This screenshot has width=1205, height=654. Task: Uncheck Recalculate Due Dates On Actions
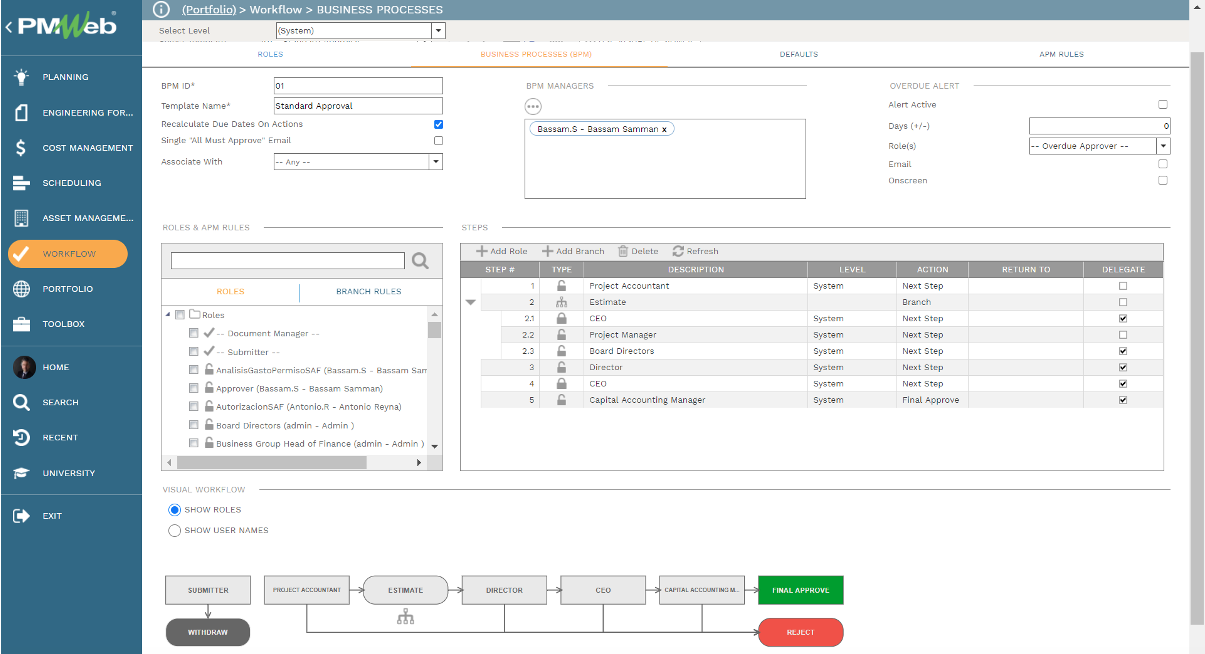click(x=438, y=124)
